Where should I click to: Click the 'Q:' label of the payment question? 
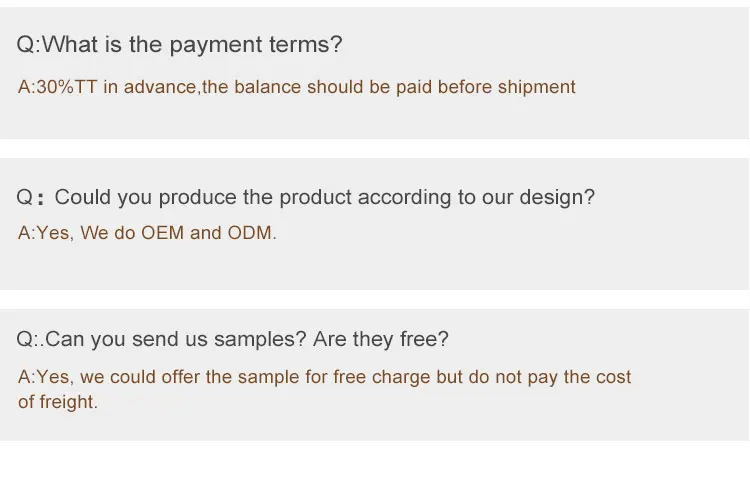(x=28, y=45)
